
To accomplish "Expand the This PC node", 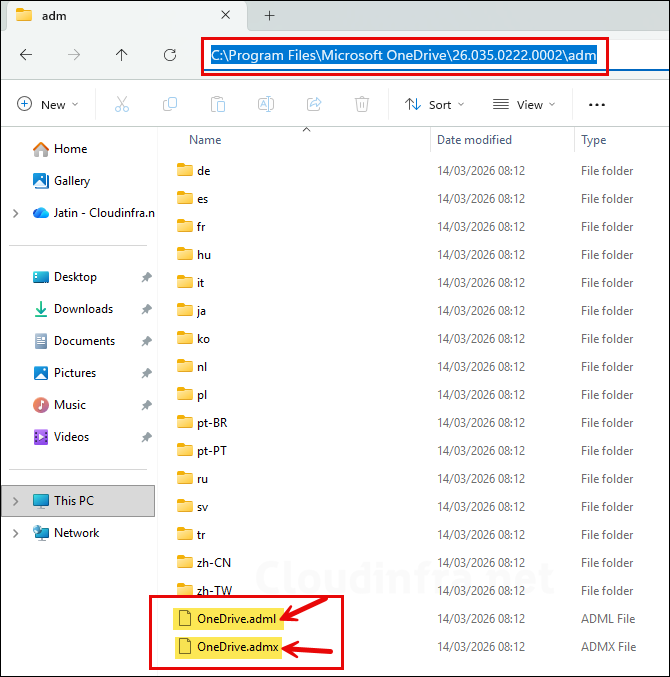I will (16, 501).
